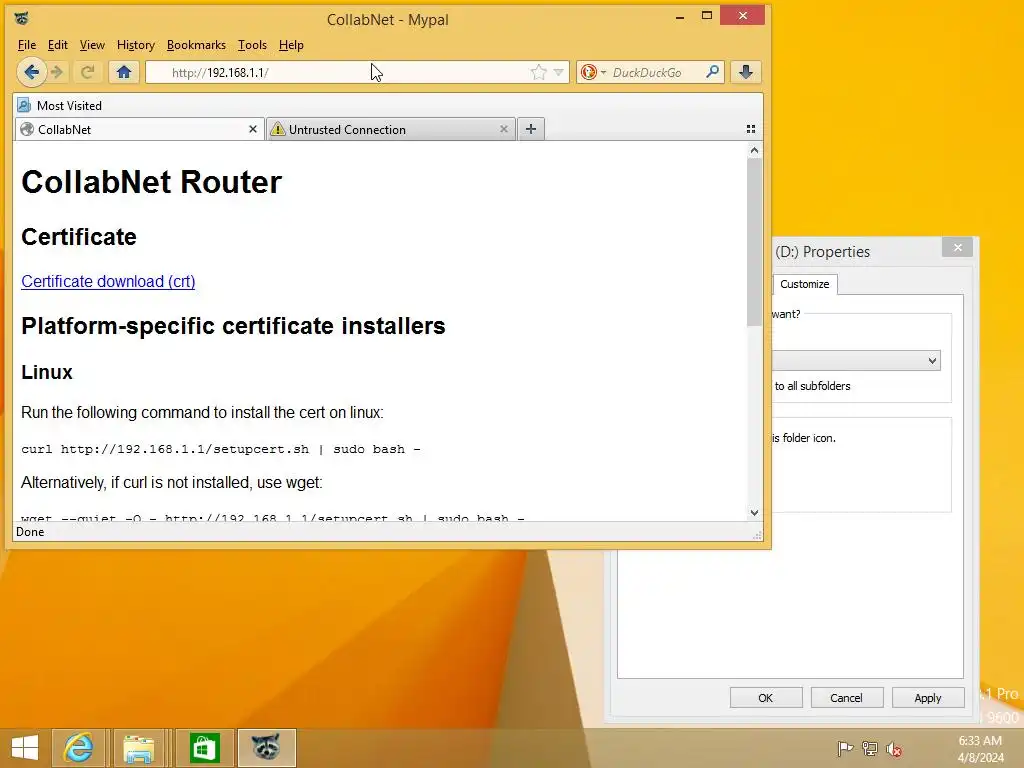1024x768 pixels.
Task: Click the forward navigation arrow
Action: point(57,72)
